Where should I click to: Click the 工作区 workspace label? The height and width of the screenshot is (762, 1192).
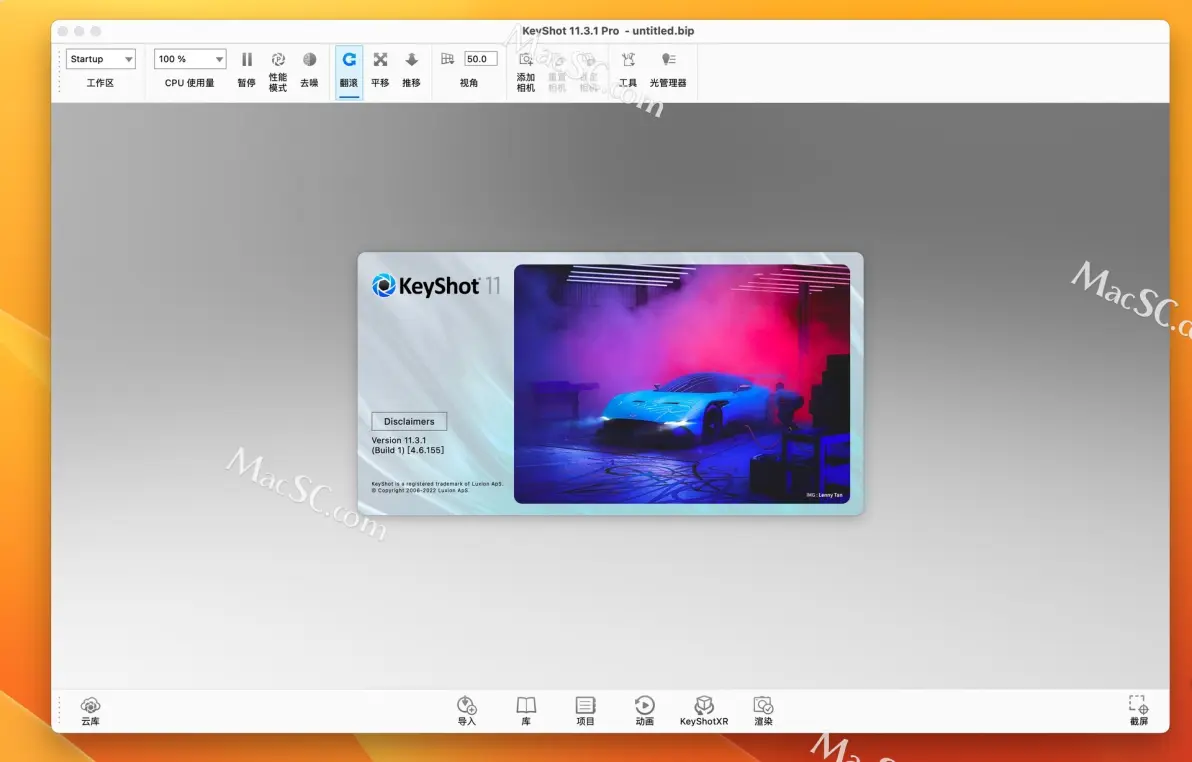coord(100,83)
